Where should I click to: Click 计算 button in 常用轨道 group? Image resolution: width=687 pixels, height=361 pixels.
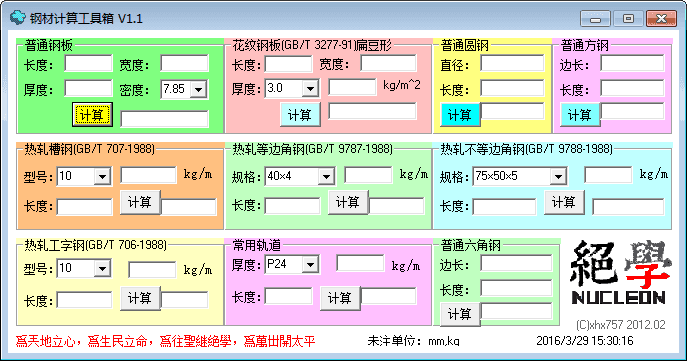click(x=340, y=298)
